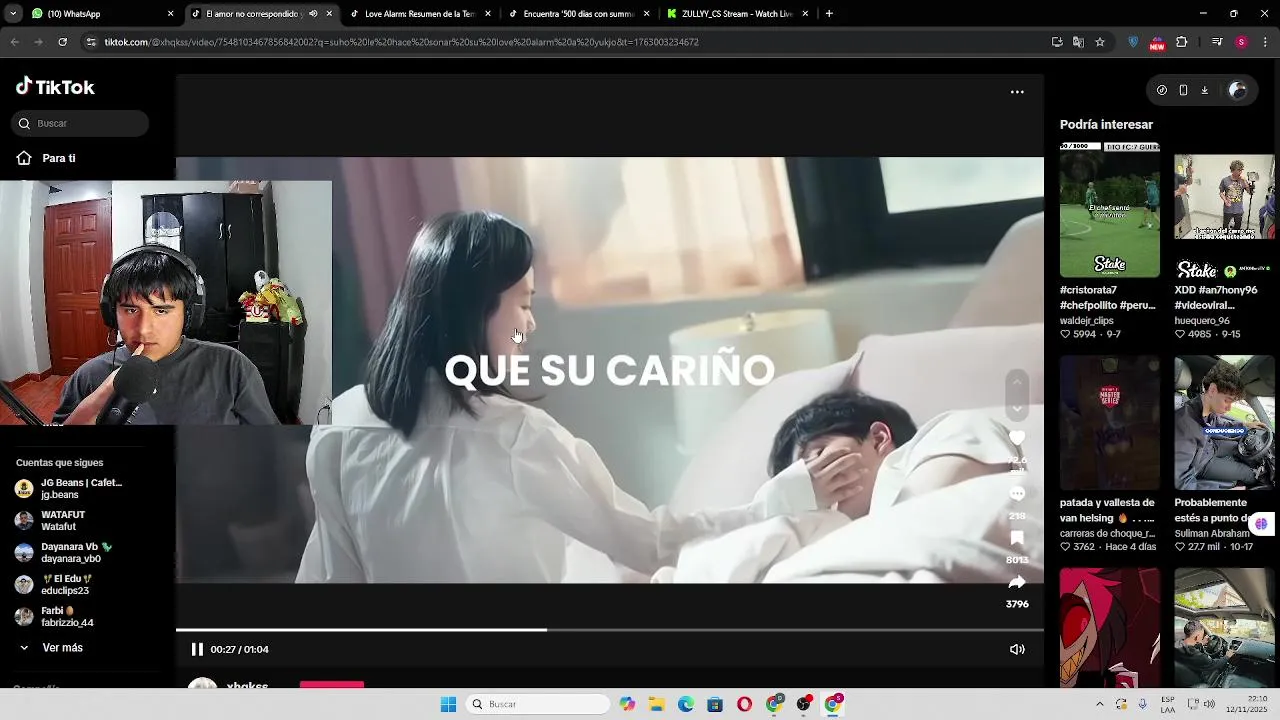Open Probablemente estés a punto thumbnail
This screenshot has height=720, width=1280.
point(1224,423)
